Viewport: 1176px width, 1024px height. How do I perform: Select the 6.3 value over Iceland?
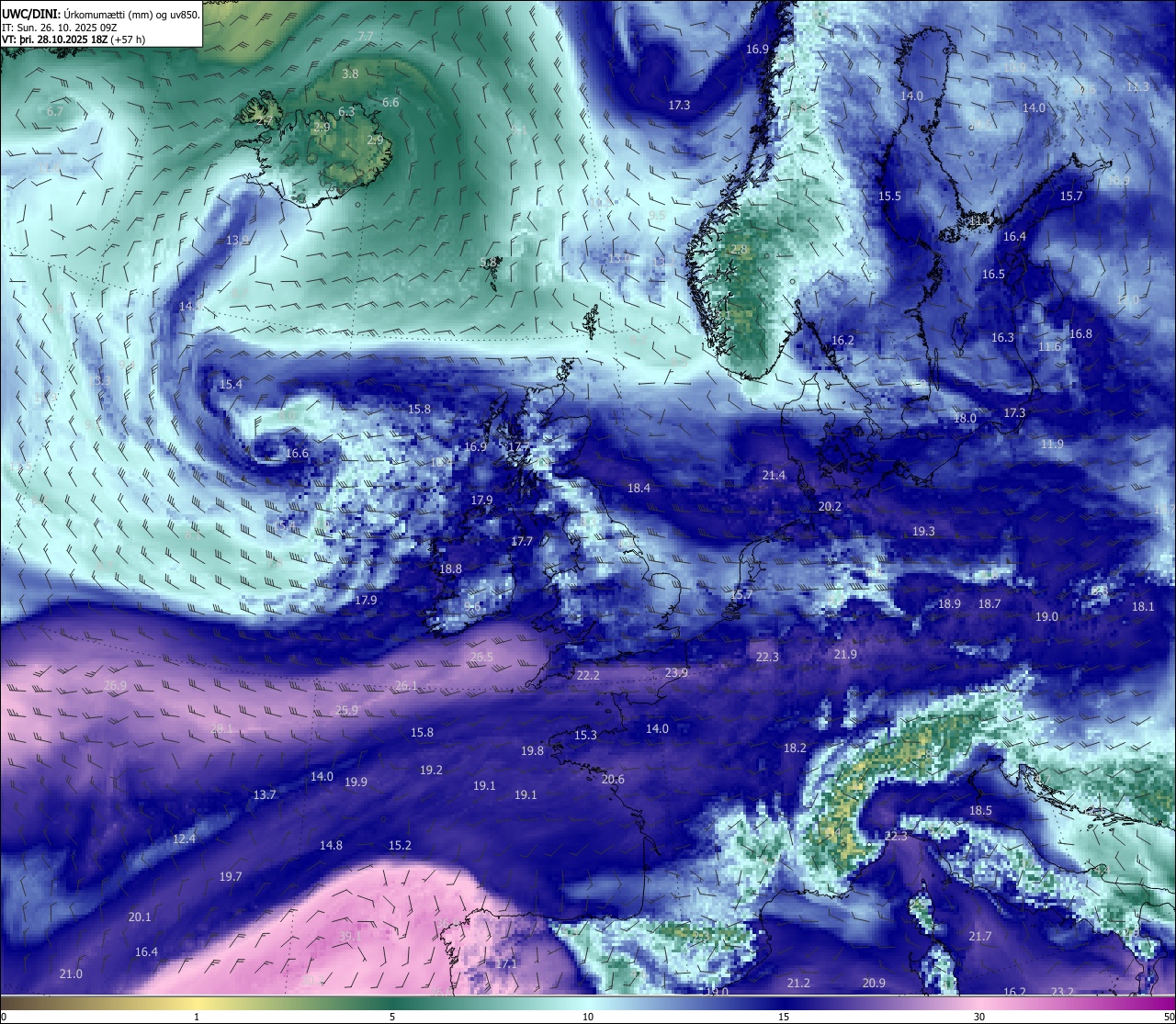(346, 111)
